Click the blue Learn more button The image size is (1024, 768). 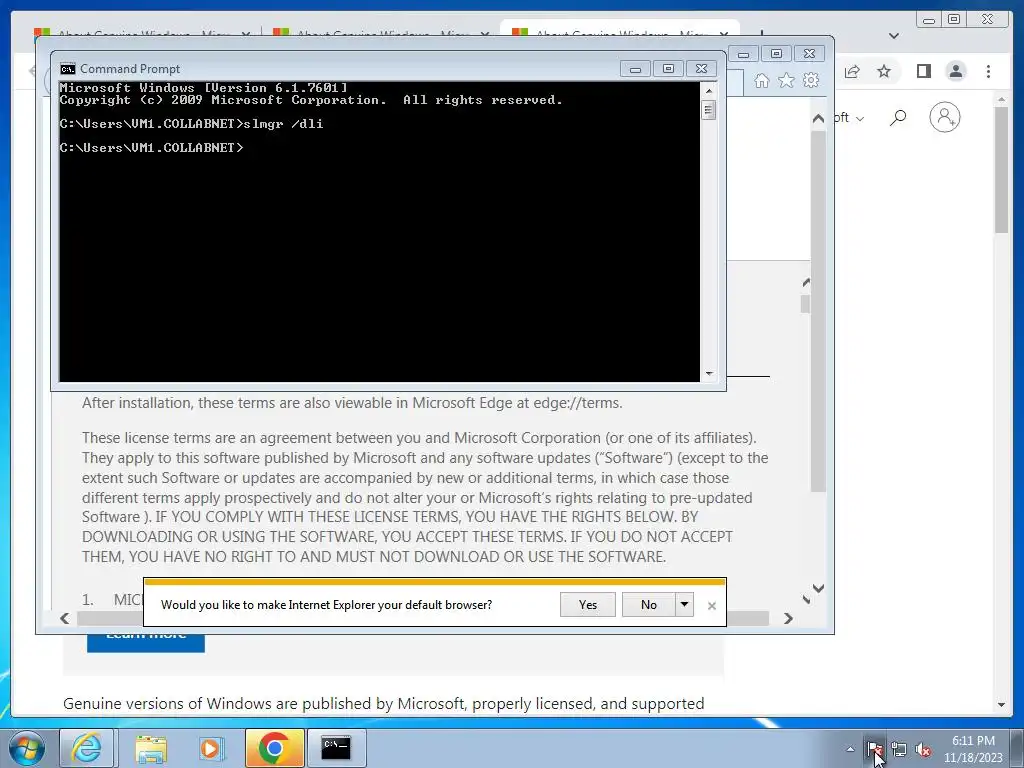(x=146, y=642)
